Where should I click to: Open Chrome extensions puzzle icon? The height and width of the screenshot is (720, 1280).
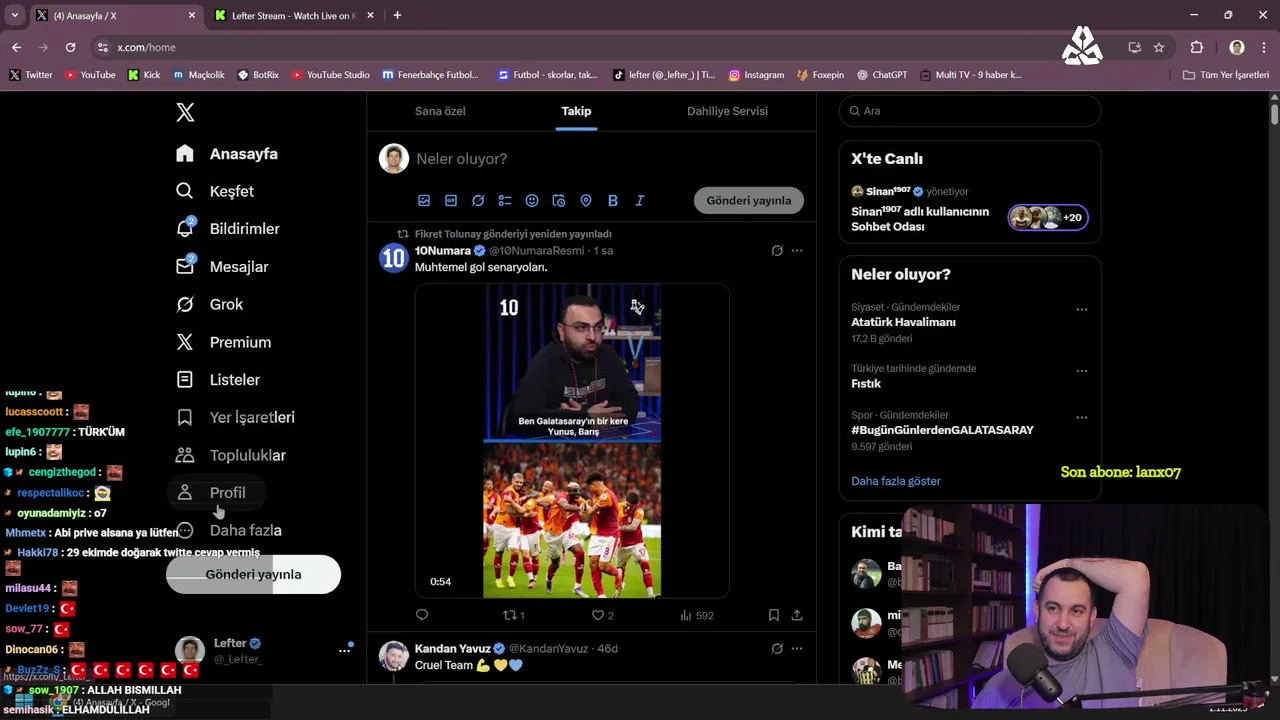pos(1197,47)
